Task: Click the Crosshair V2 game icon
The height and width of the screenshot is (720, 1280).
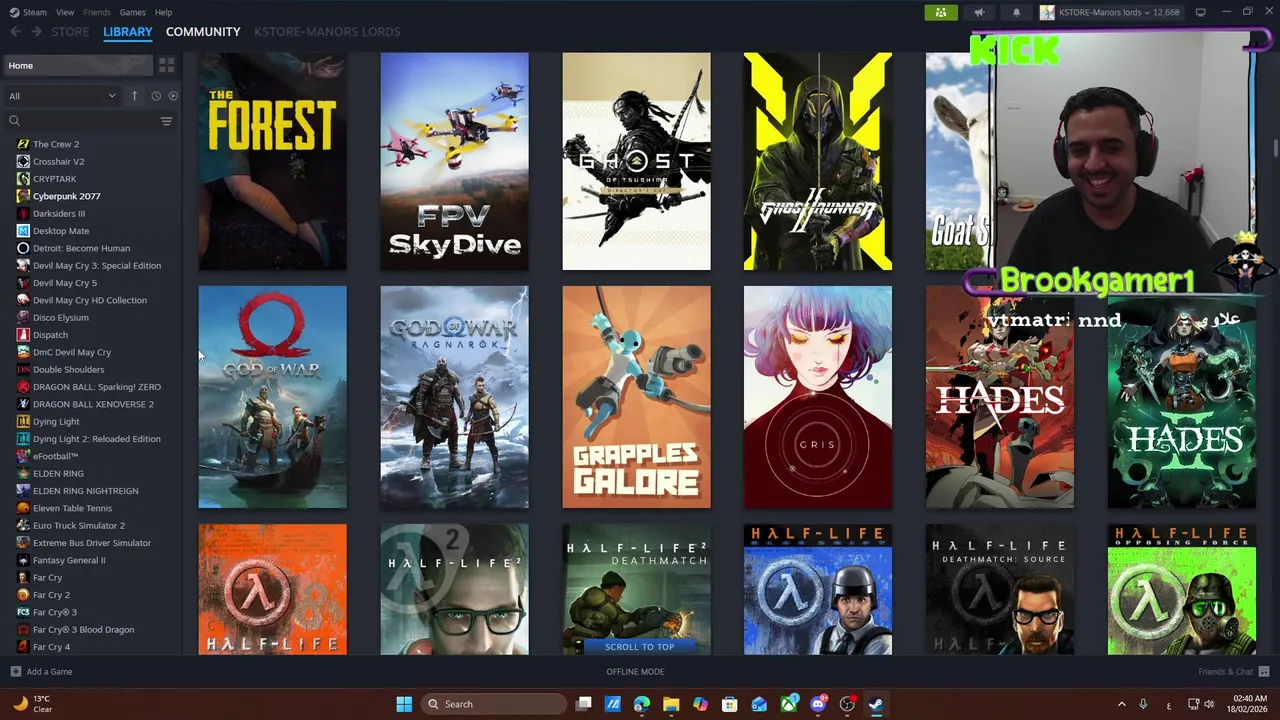Action: 23,161
